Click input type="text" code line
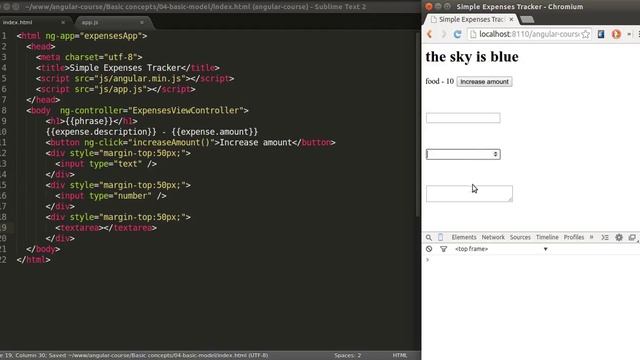640x360 pixels. 106,164
